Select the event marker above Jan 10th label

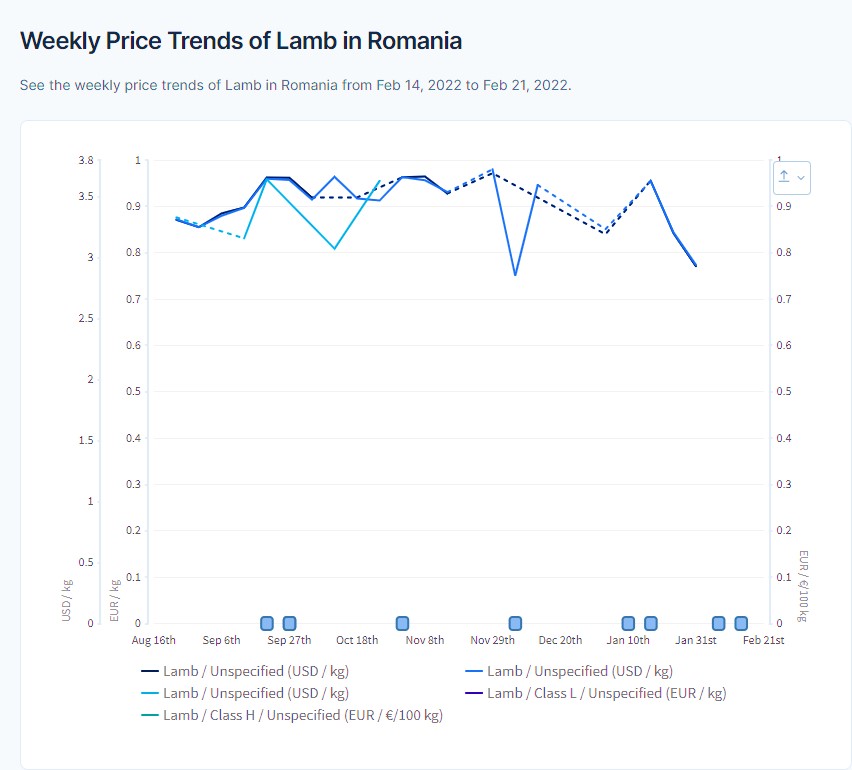tap(628, 623)
